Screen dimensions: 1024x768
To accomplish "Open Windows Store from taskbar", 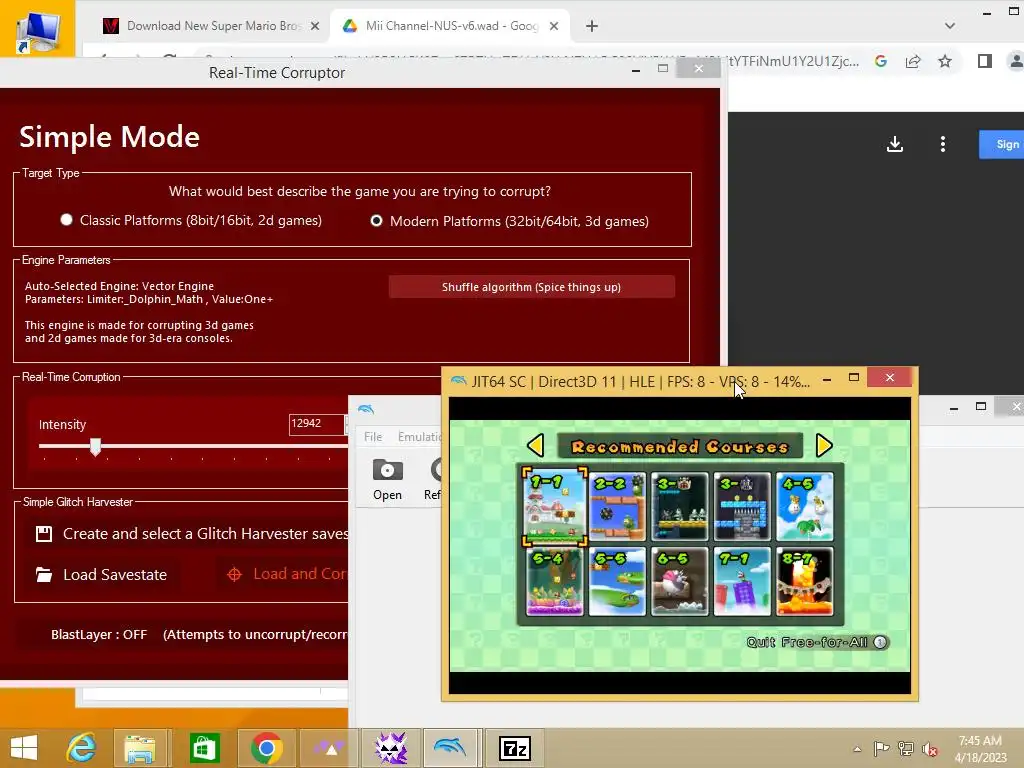I will (204, 748).
